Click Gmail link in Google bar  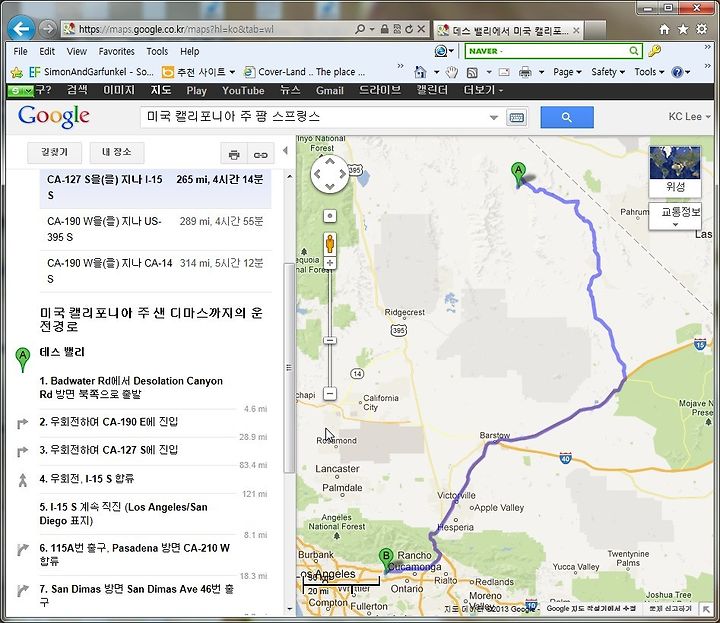pos(330,90)
